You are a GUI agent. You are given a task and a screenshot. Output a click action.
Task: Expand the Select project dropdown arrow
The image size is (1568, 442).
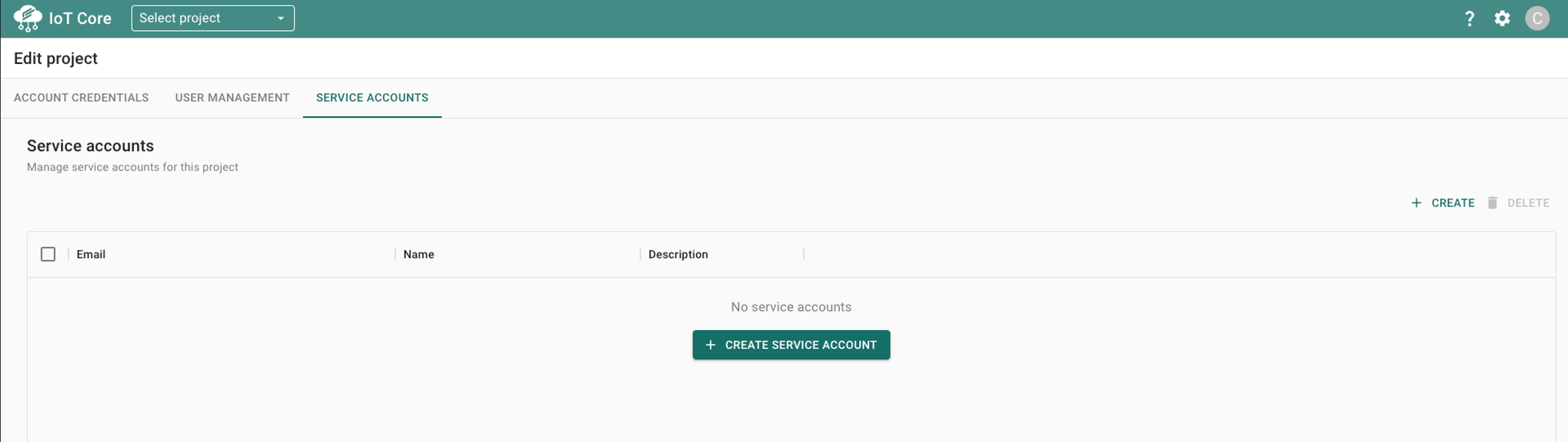pyautogui.click(x=280, y=18)
